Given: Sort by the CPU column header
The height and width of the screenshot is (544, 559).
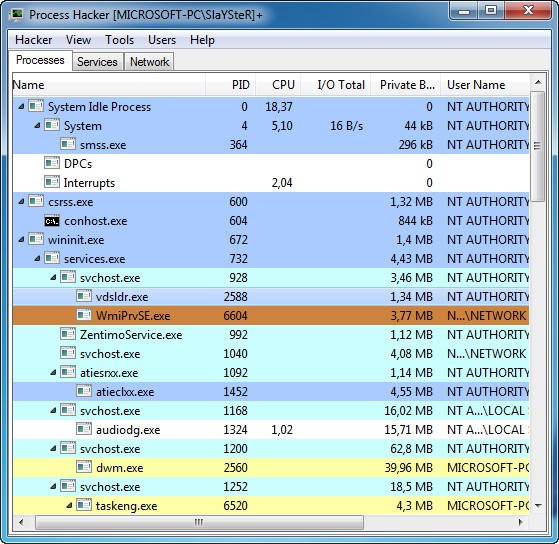Looking at the screenshot, I should [278, 85].
